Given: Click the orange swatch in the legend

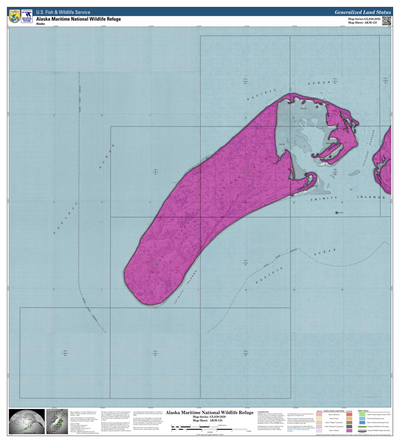Looking at the screenshot, I should pyautogui.click(x=349, y=418).
